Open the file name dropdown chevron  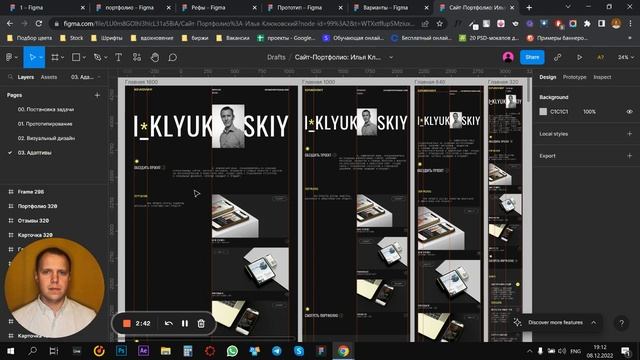click(x=391, y=58)
